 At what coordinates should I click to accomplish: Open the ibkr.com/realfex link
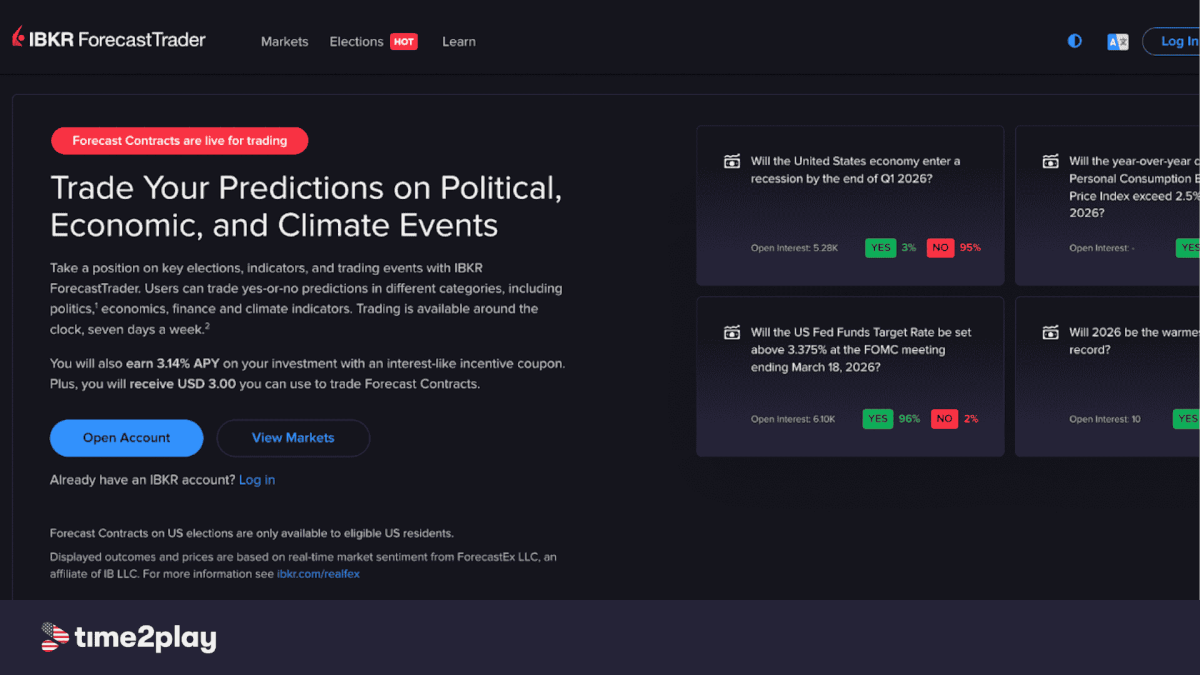coord(318,574)
